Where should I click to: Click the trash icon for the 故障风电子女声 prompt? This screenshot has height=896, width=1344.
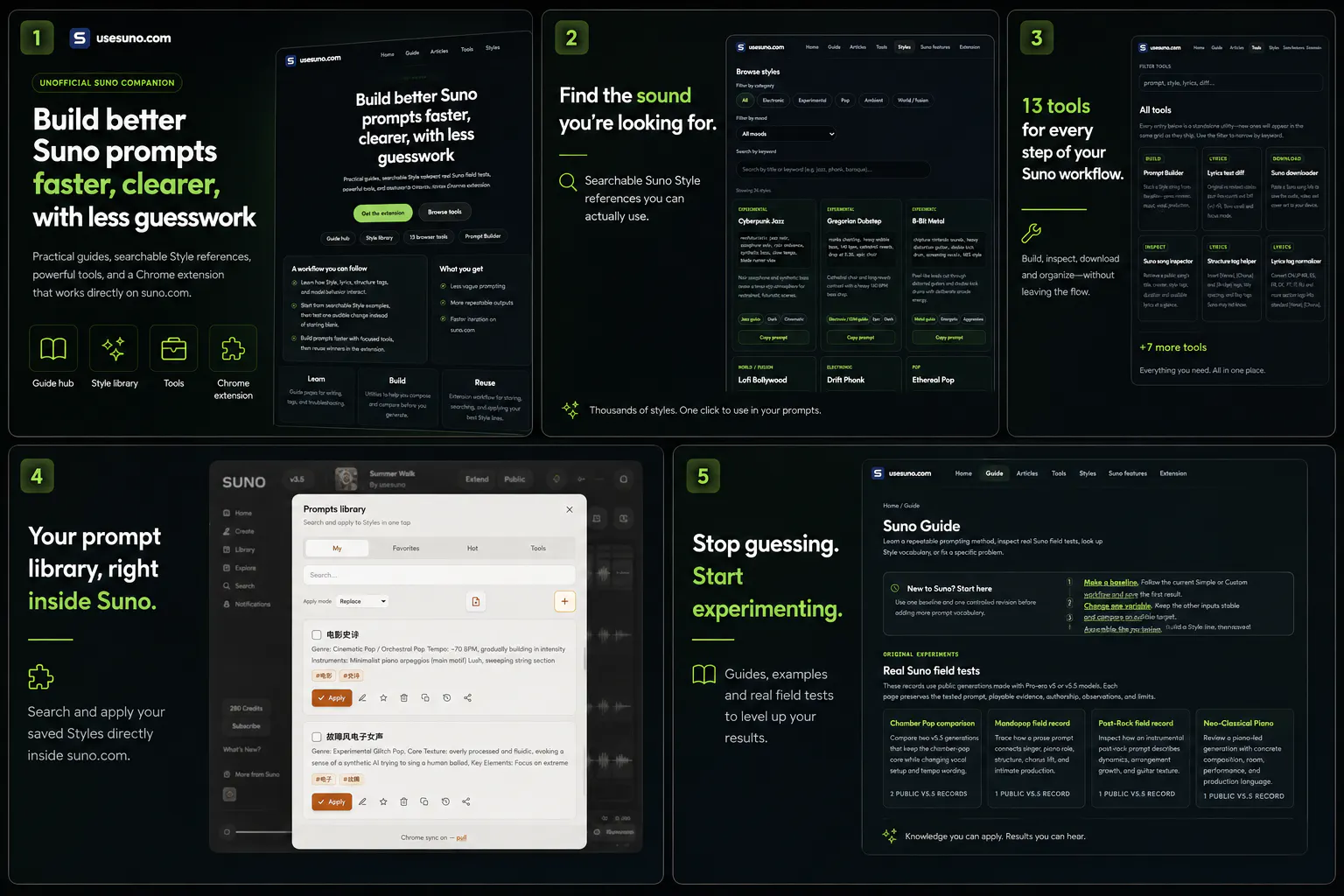coord(403,801)
